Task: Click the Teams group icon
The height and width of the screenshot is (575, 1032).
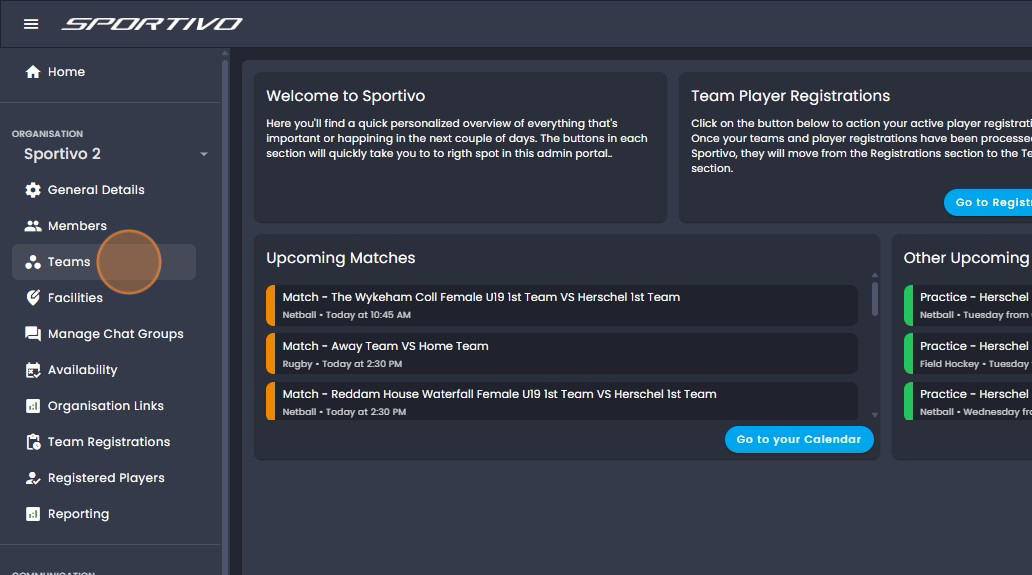Action: coord(33,262)
